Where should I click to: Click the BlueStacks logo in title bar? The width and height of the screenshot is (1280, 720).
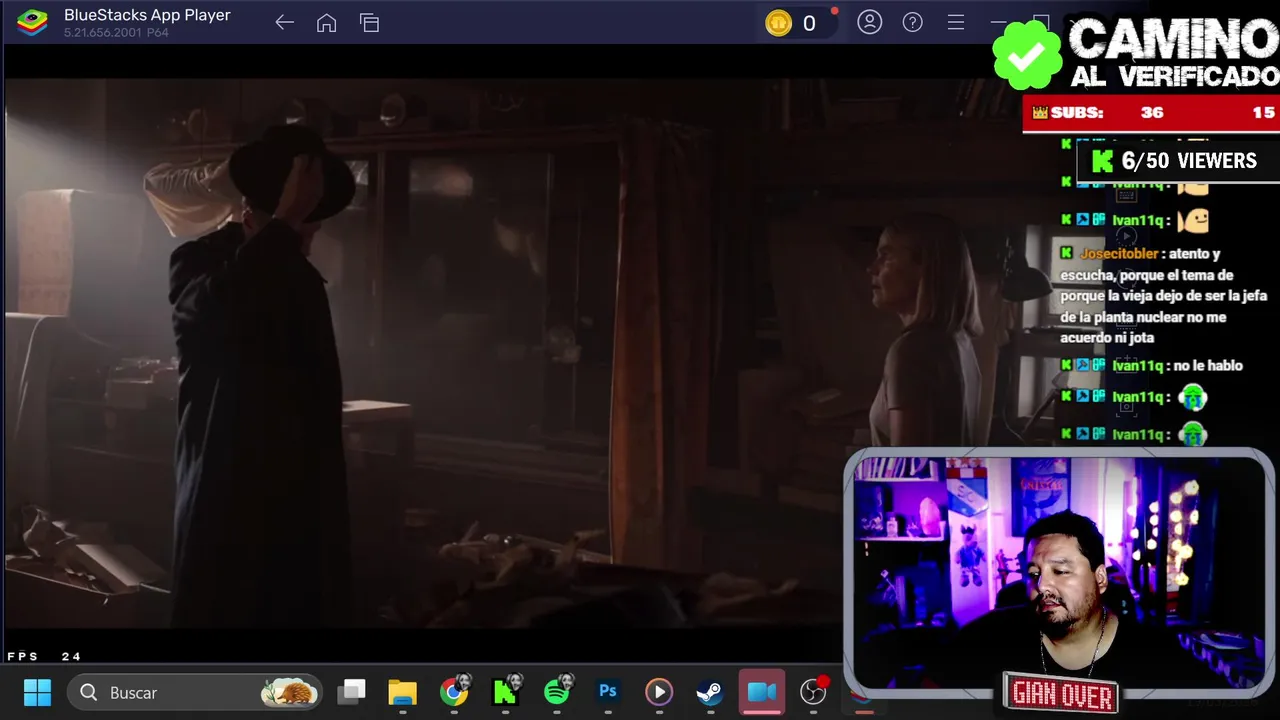[x=33, y=22]
